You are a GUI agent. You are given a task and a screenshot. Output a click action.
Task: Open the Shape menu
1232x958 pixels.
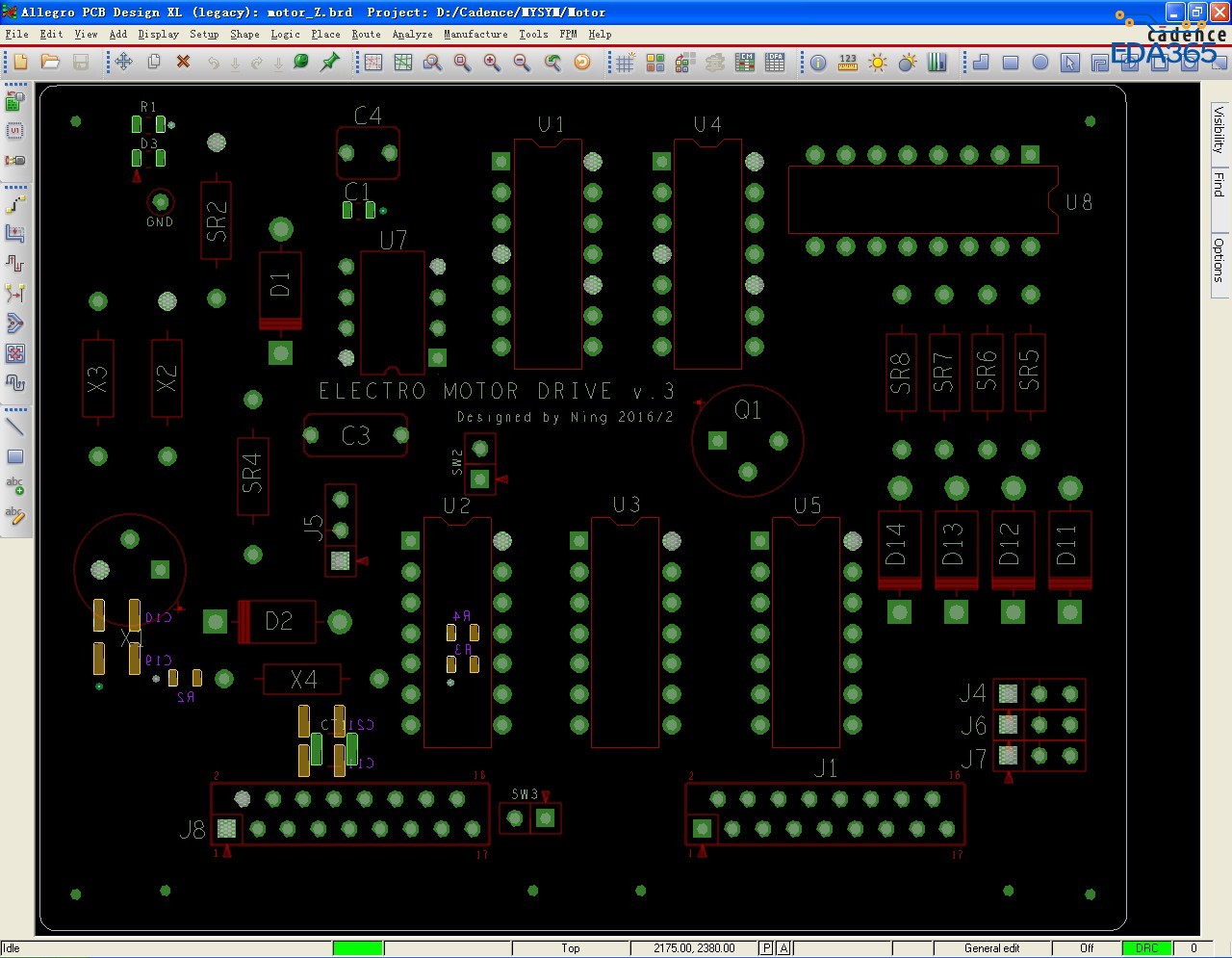click(x=244, y=34)
